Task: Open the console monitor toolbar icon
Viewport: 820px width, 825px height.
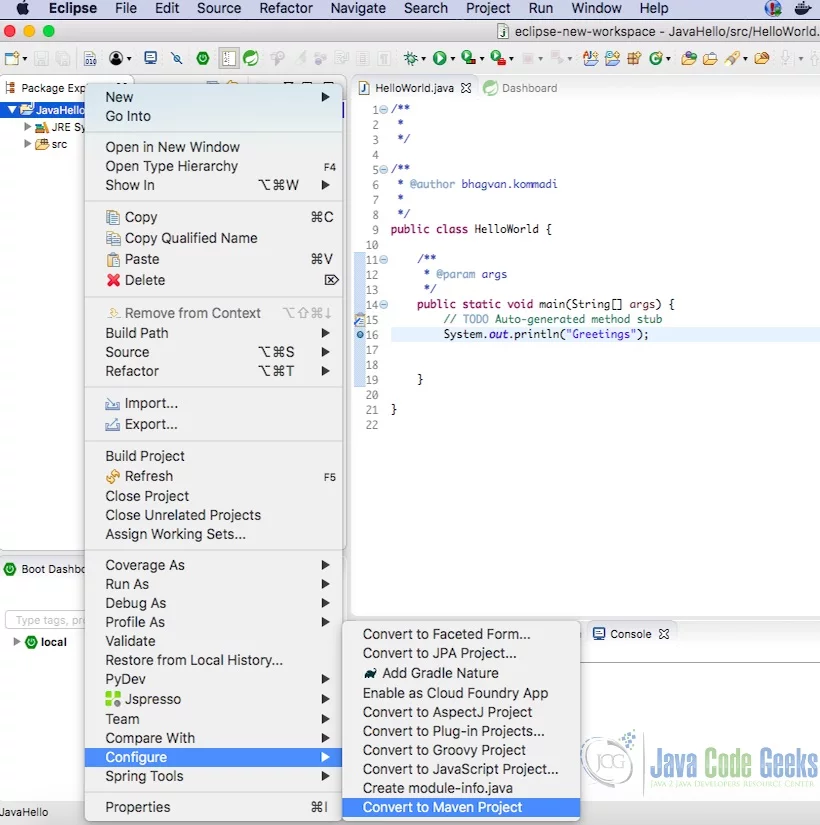Action: click(151, 58)
